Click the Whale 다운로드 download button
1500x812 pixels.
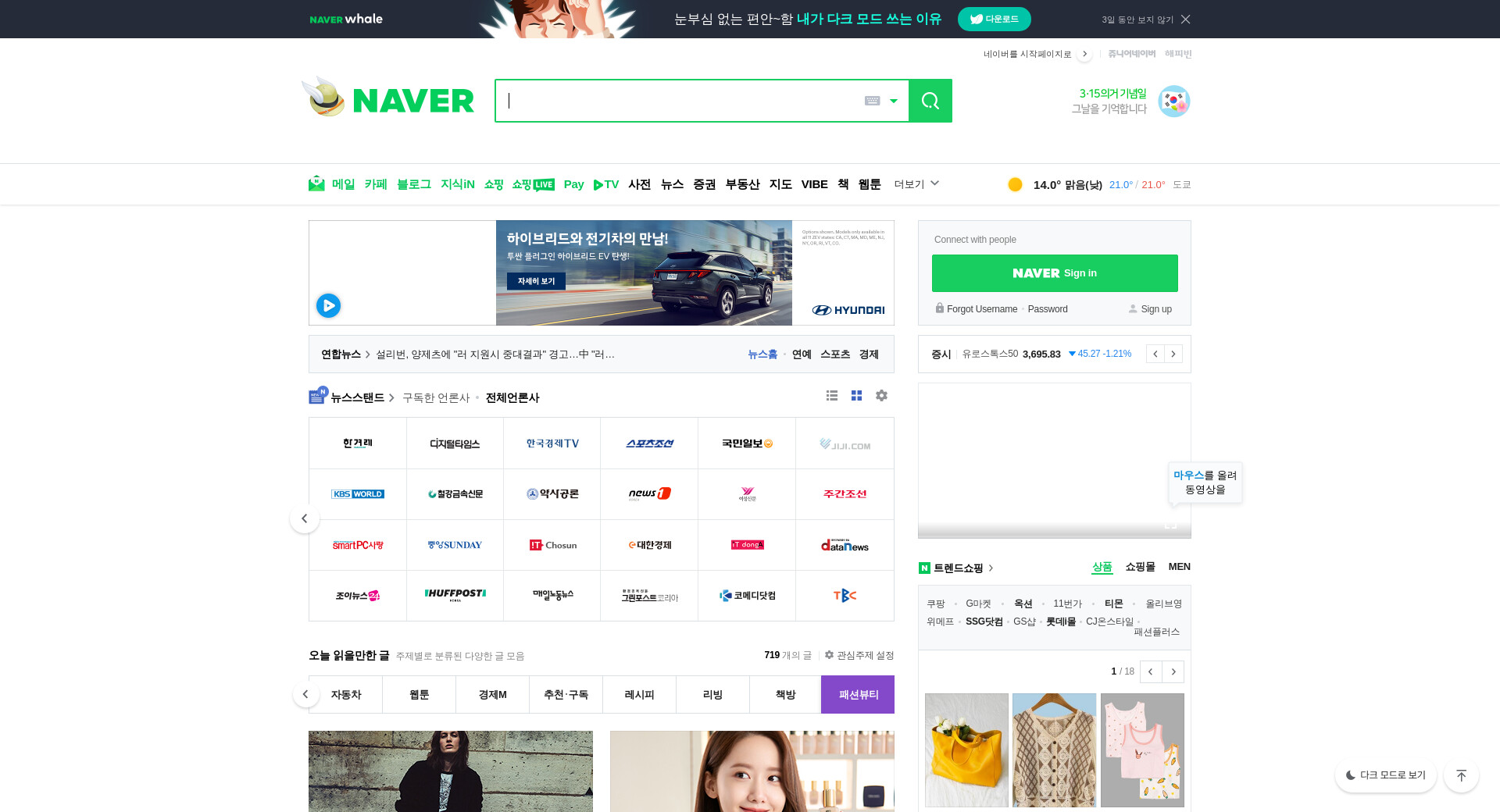click(994, 20)
